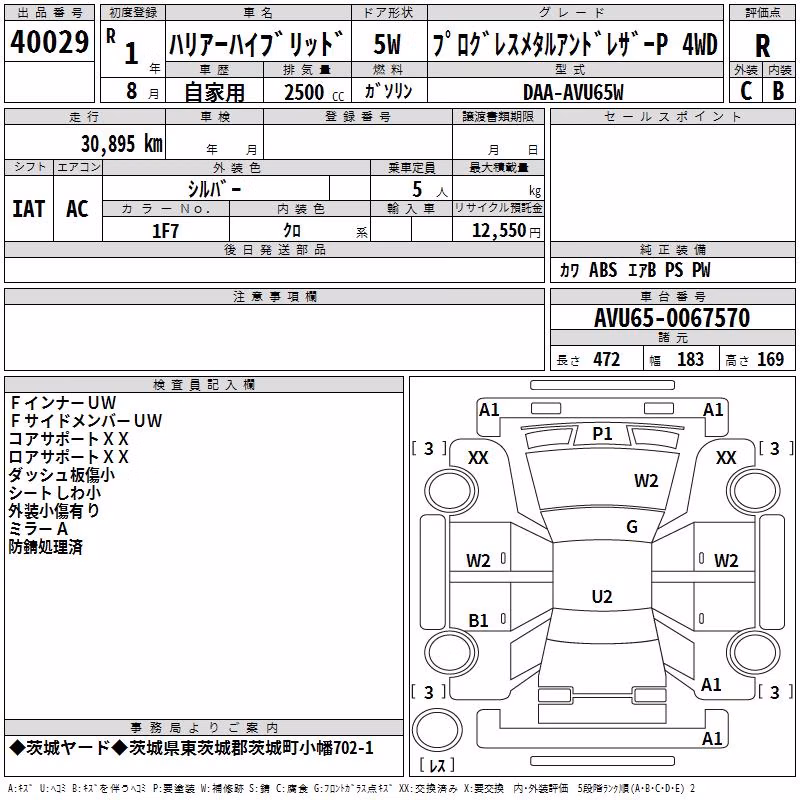
Task: Click the 後日発送部品 header
Action: [x=274, y=249]
